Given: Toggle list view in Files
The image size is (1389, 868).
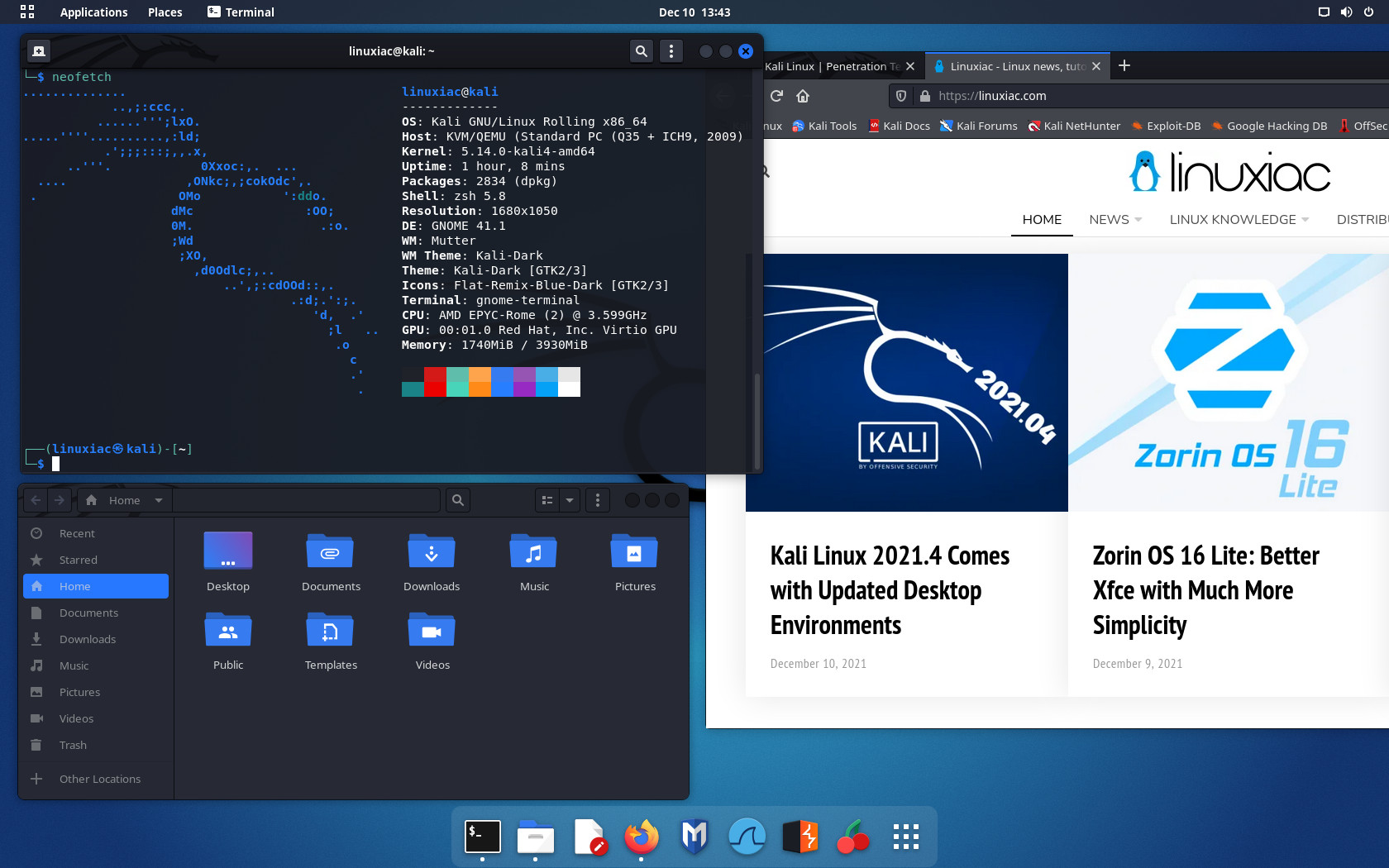Looking at the screenshot, I should pos(547,500).
